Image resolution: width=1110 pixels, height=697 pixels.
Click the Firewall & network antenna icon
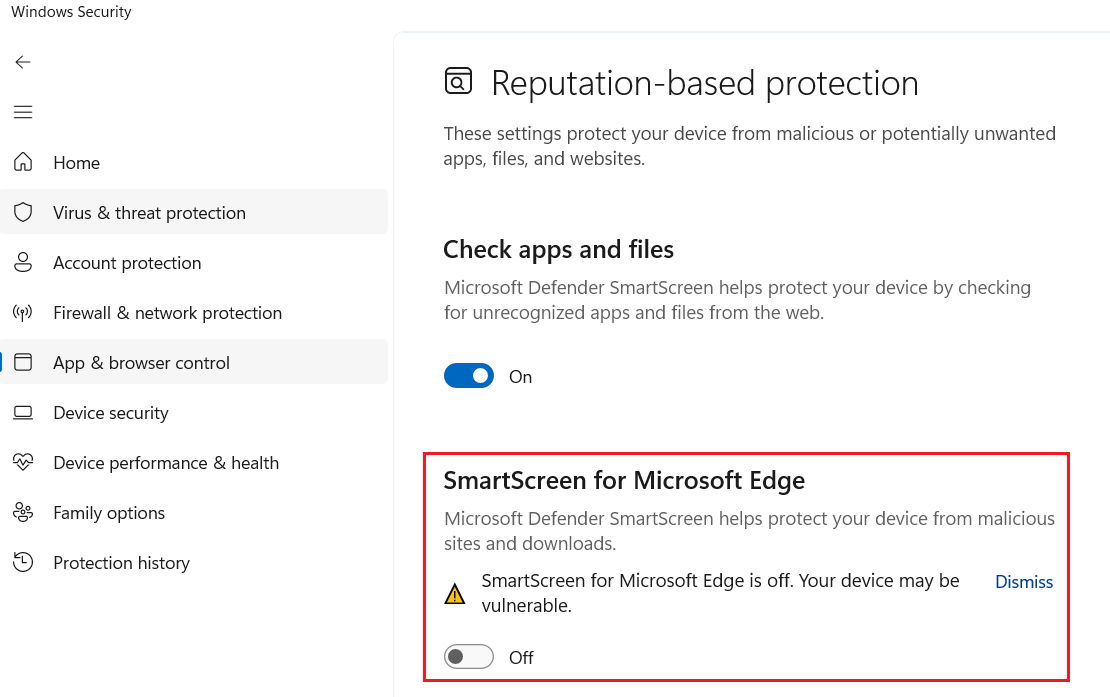(x=23, y=312)
